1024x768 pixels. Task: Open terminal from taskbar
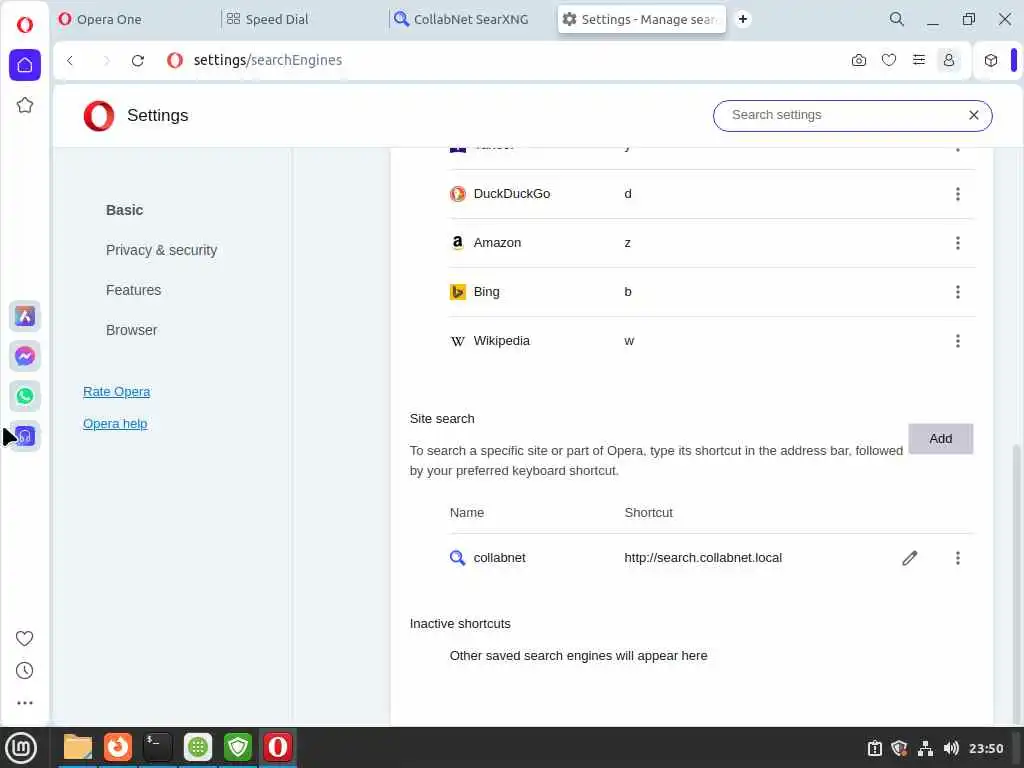pos(158,747)
